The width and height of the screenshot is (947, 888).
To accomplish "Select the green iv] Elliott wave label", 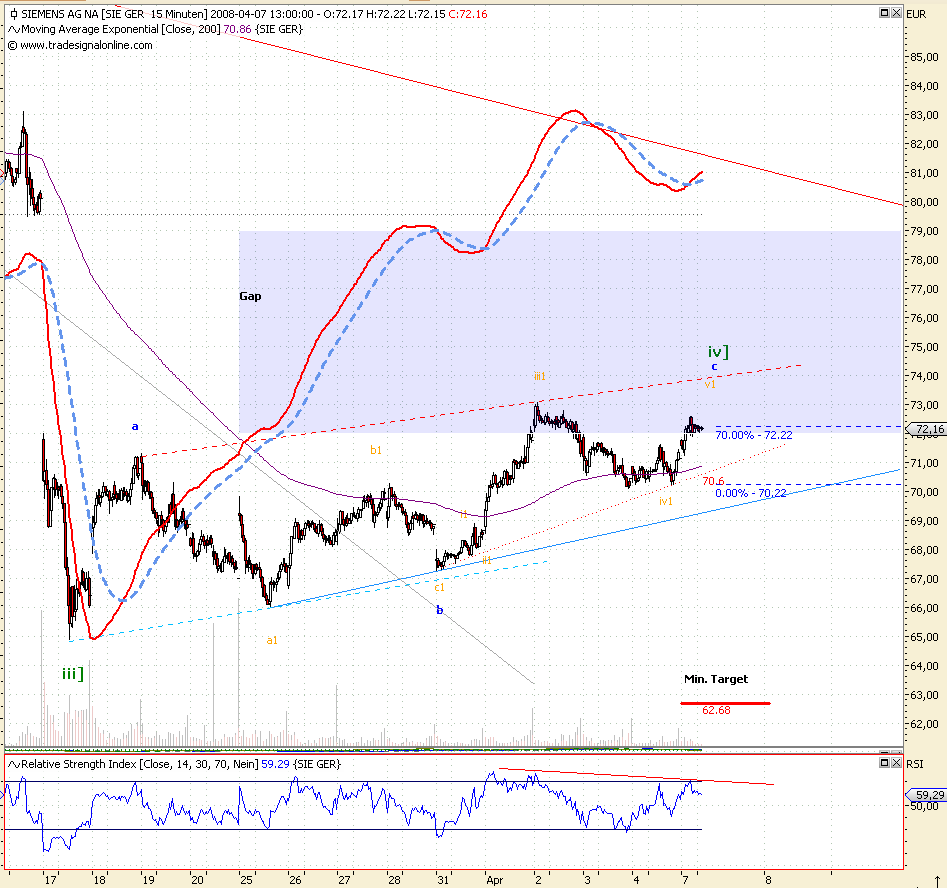I will point(717,352).
